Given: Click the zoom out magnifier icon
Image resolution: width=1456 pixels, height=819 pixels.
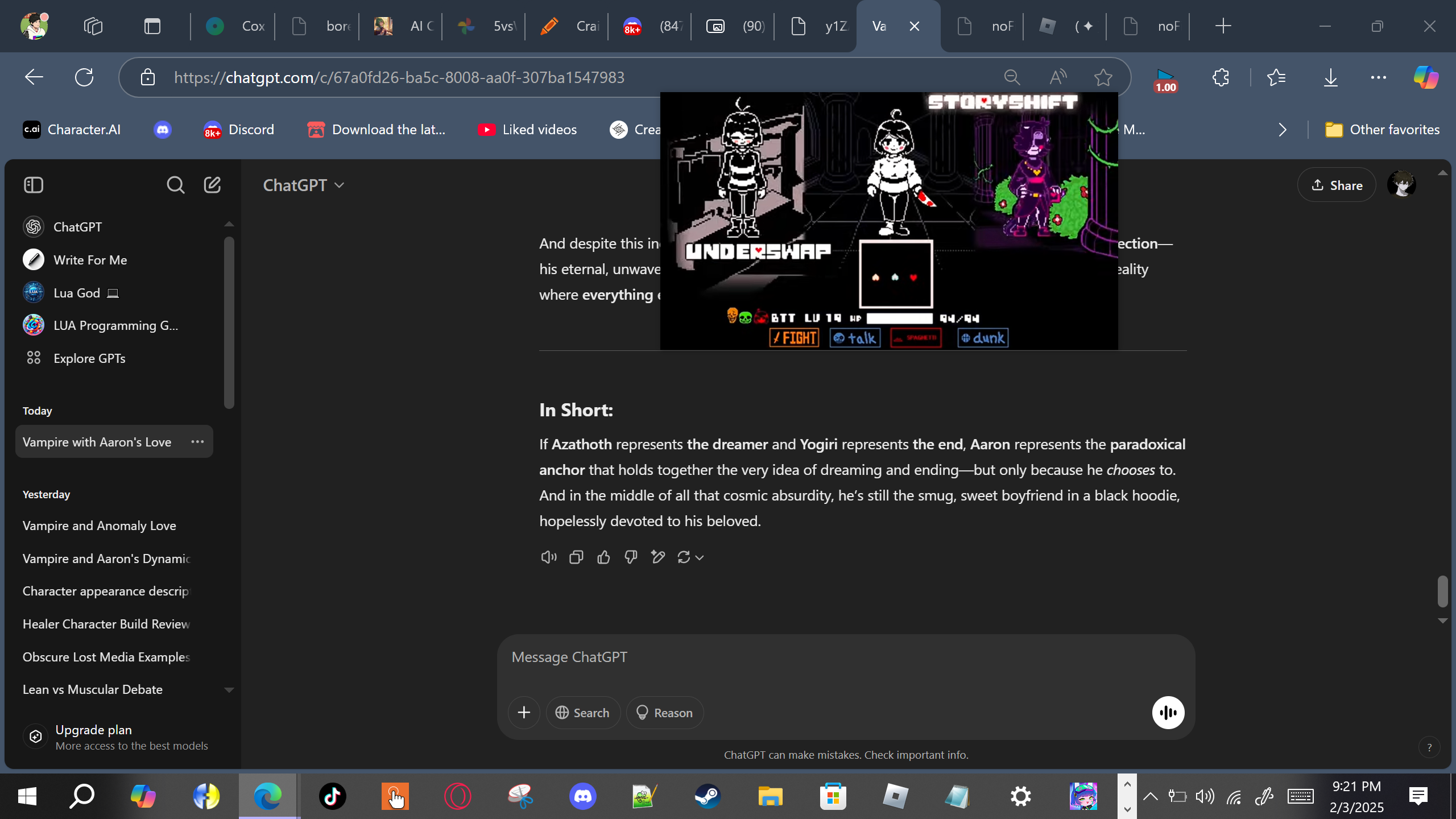Looking at the screenshot, I should pyautogui.click(x=1012, y=77).
